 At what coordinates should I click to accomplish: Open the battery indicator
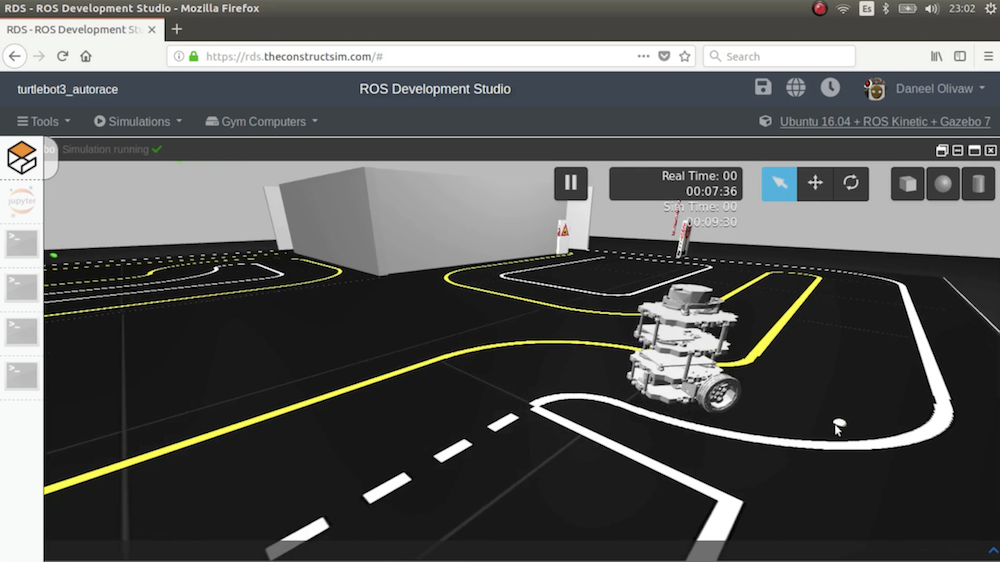point(908,8)
